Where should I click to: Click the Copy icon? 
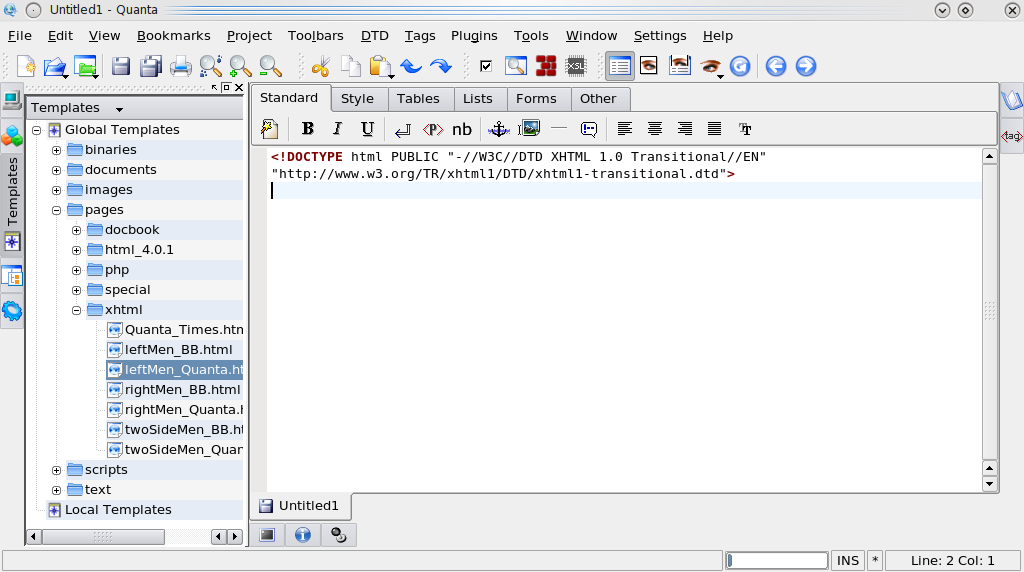pyautogui.click(x=351, y=66)
